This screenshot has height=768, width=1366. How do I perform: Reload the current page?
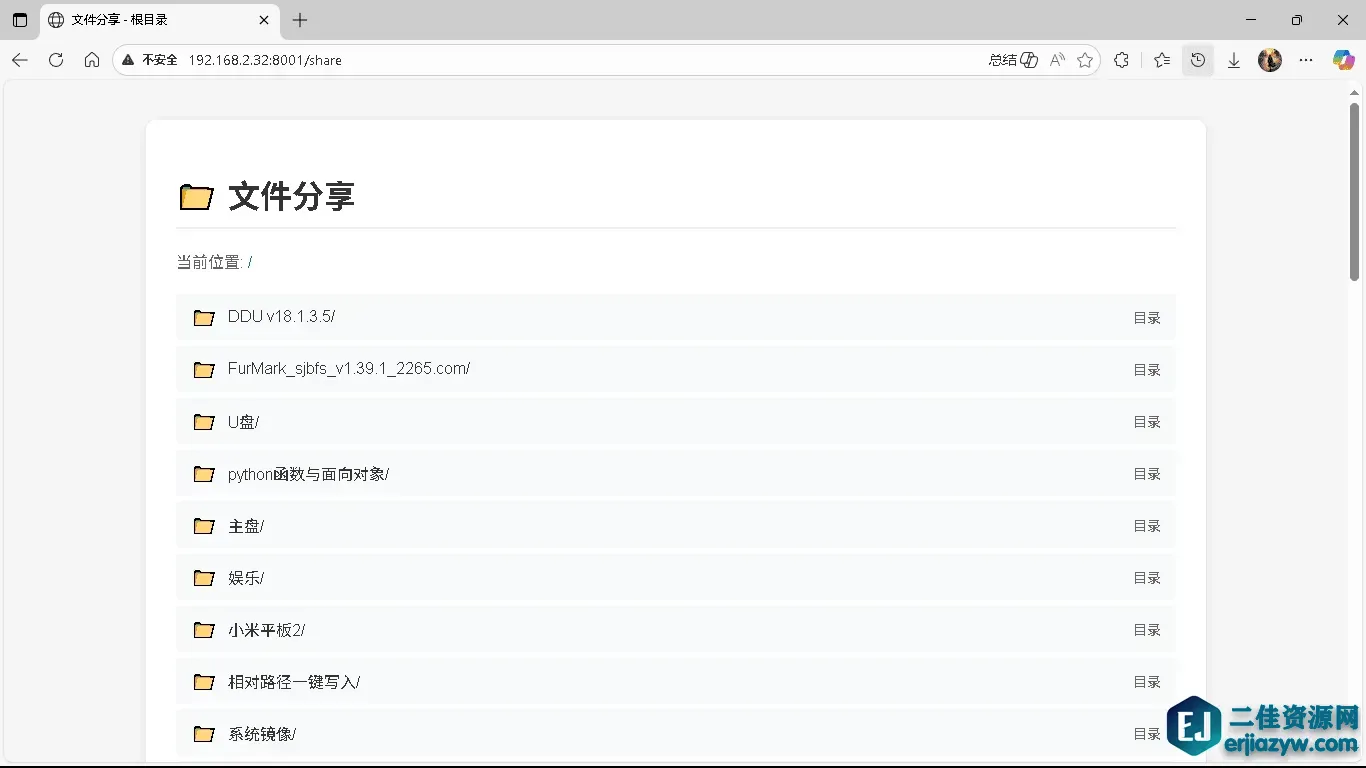click(56, 60)
